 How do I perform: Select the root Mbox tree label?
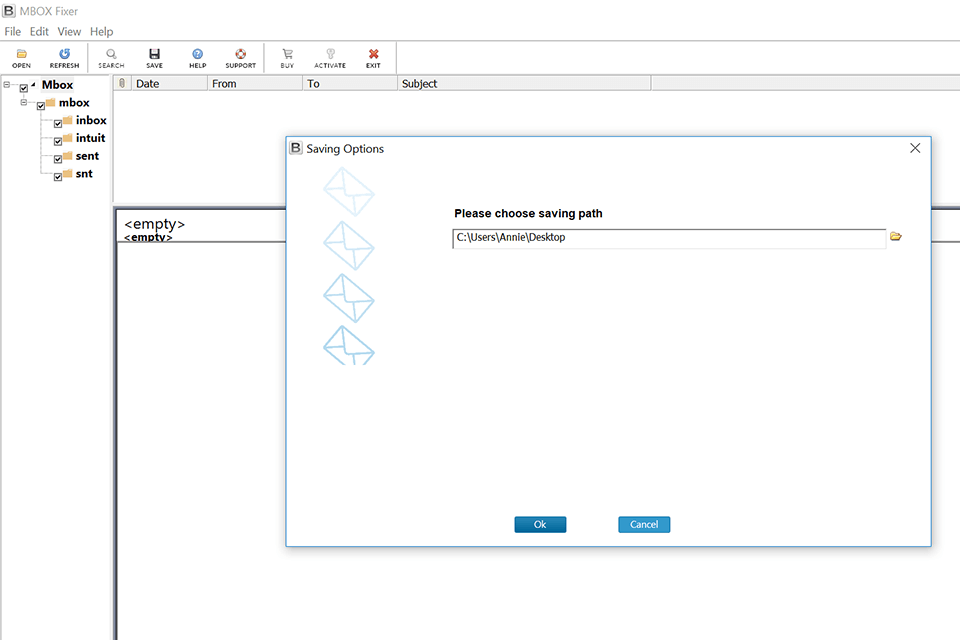pyautogui.click(x=58, y=85)
